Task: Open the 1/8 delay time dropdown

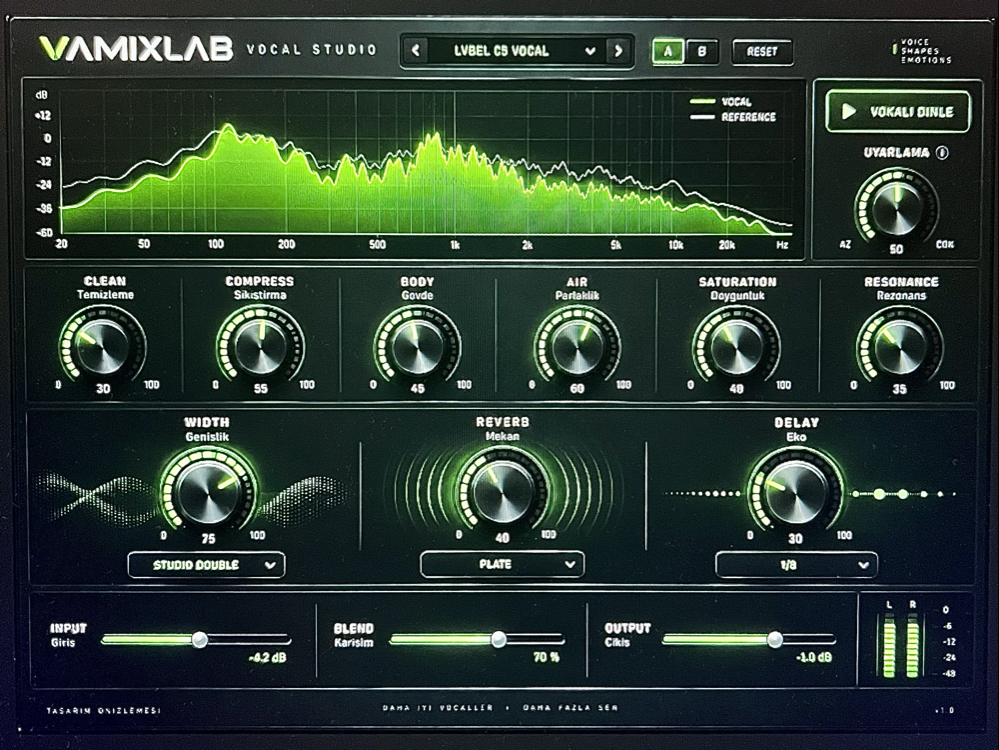Action: 796,565
